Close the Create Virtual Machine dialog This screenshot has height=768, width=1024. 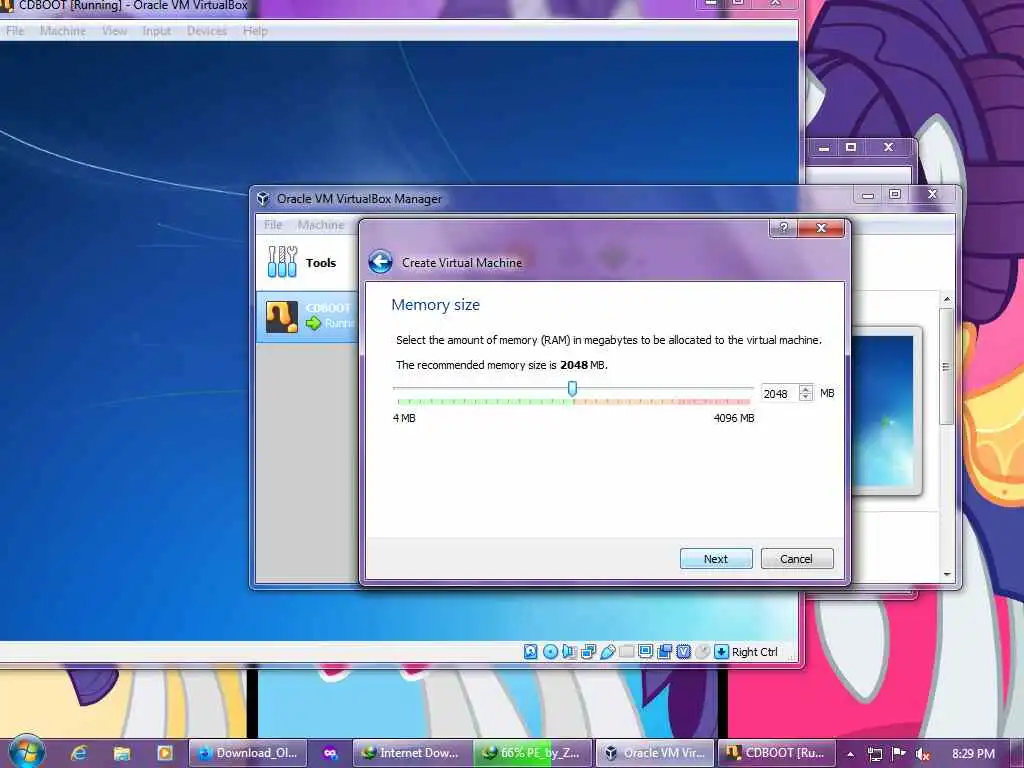point(822,227)
